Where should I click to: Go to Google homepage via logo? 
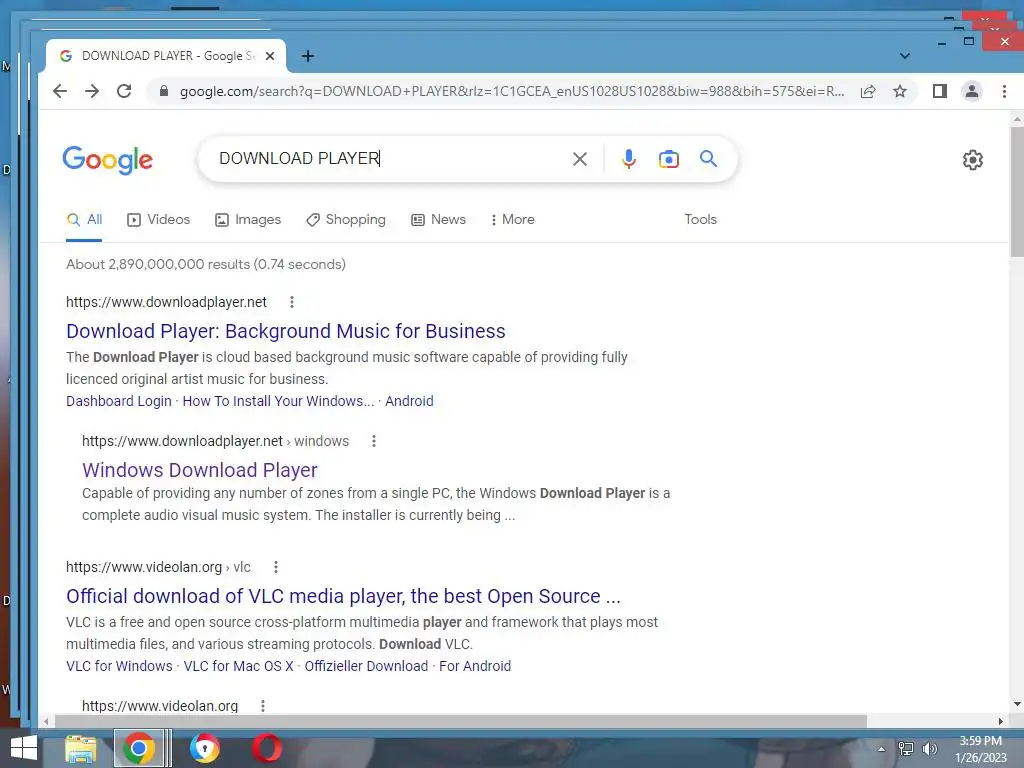[x=108, y=160]
